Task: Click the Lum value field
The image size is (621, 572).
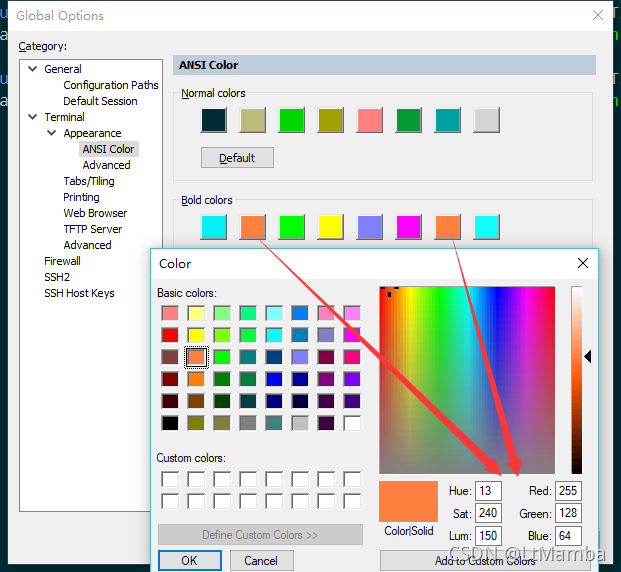Action: pos(488,536)
